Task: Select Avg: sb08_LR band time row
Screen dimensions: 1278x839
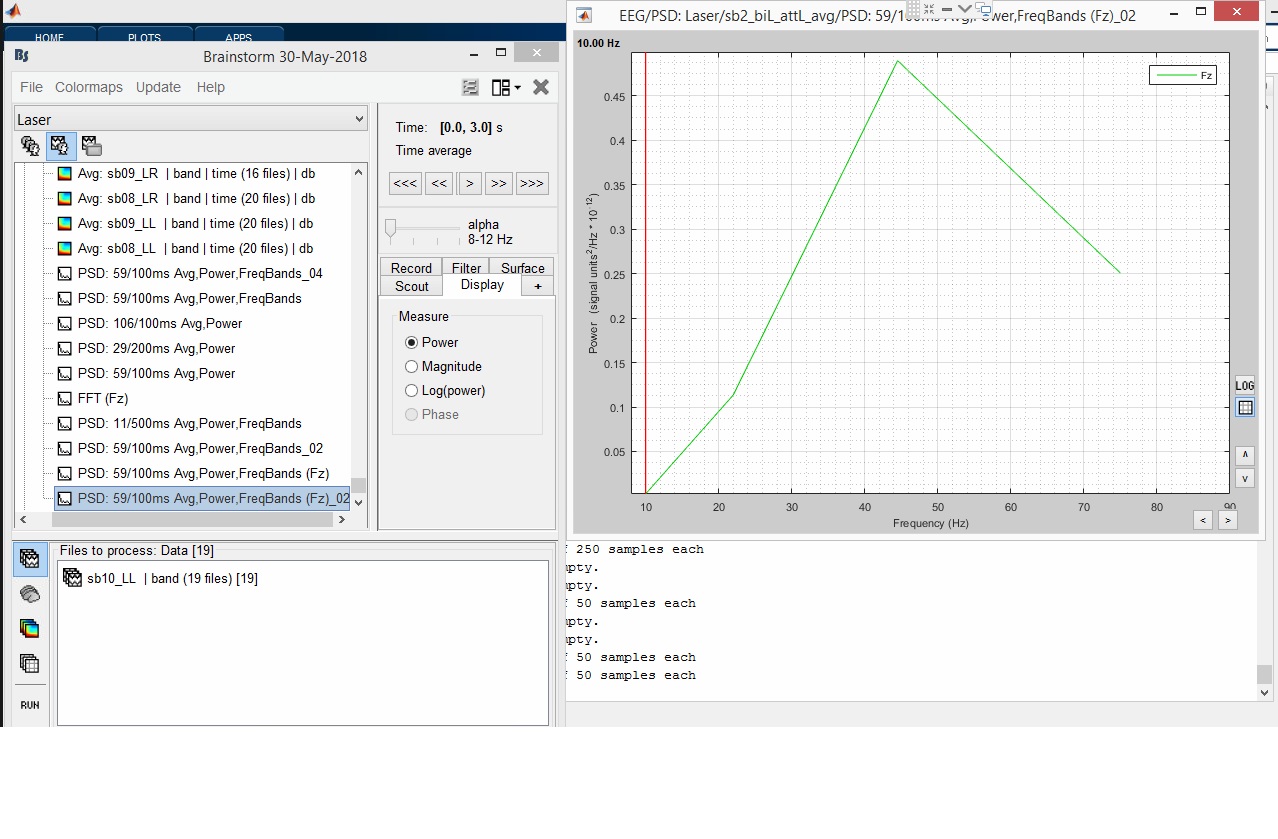Action: pos(196,198)
